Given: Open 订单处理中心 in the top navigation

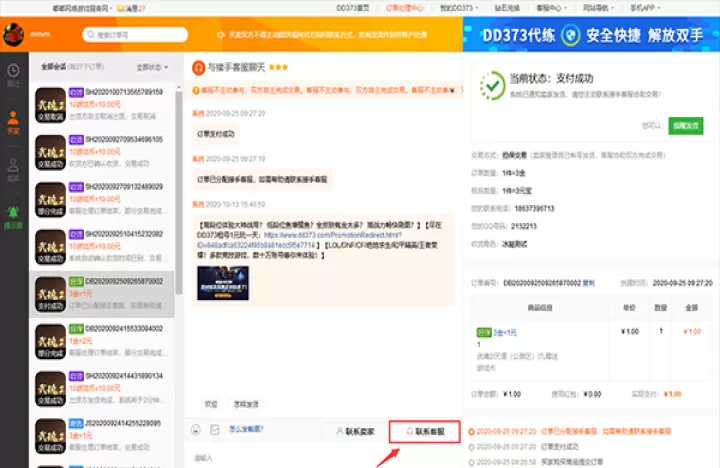Looking at the screenshot, I should pyautogui.click(x=405, y=8).
